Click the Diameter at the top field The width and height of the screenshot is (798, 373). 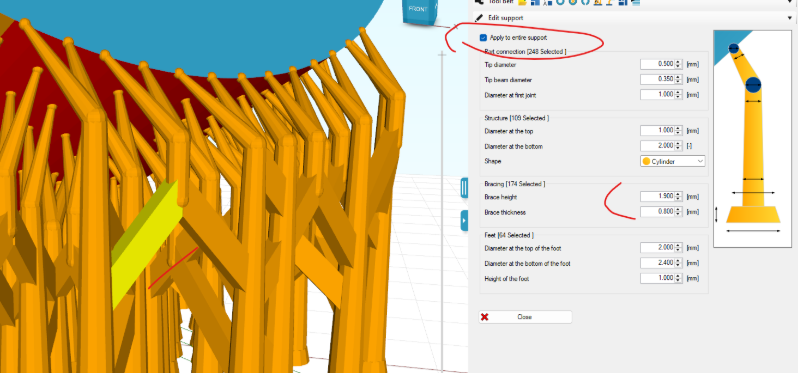[657, 131]
